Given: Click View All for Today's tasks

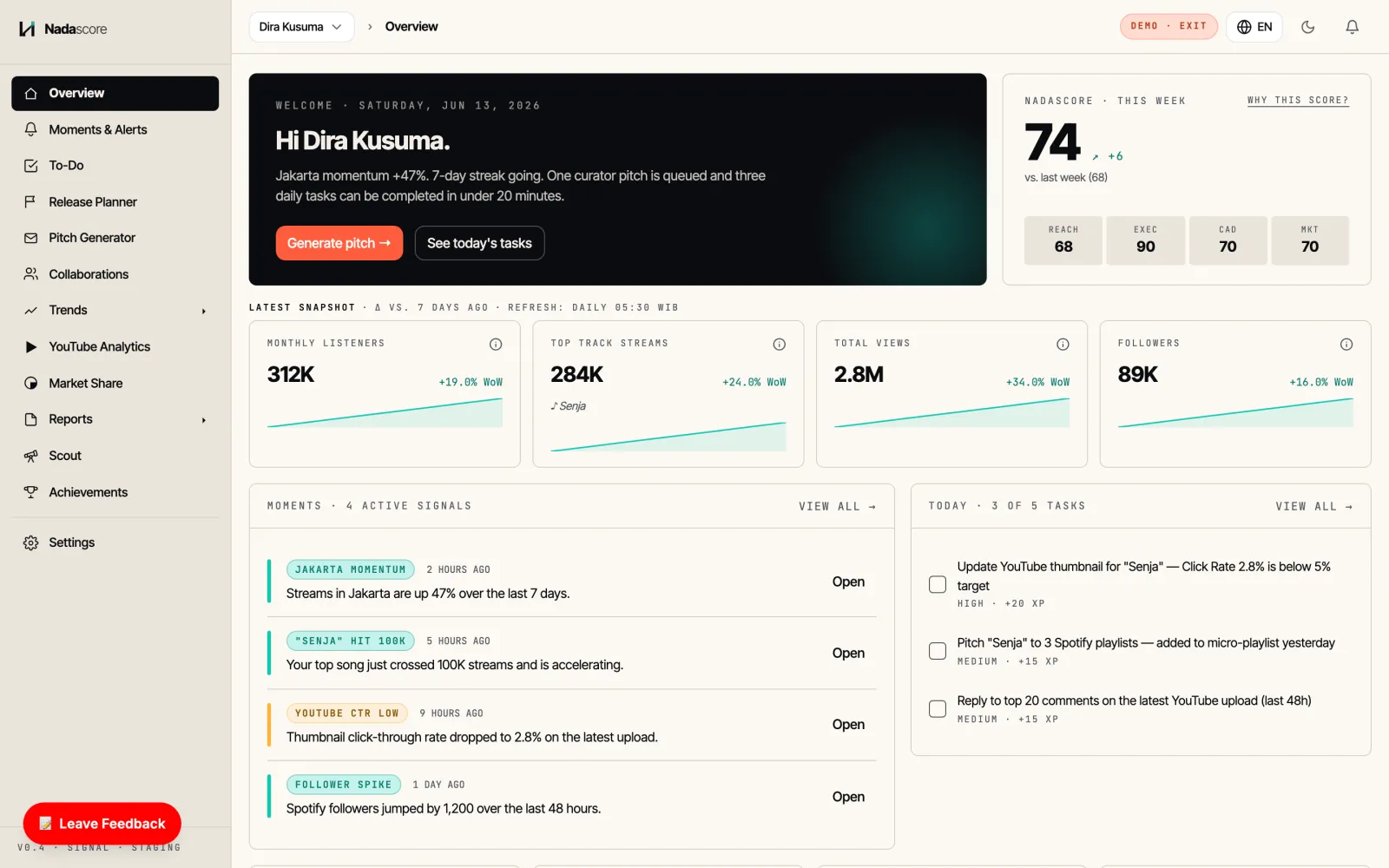Looking at the screenshot, I should tap(1314, 506).
